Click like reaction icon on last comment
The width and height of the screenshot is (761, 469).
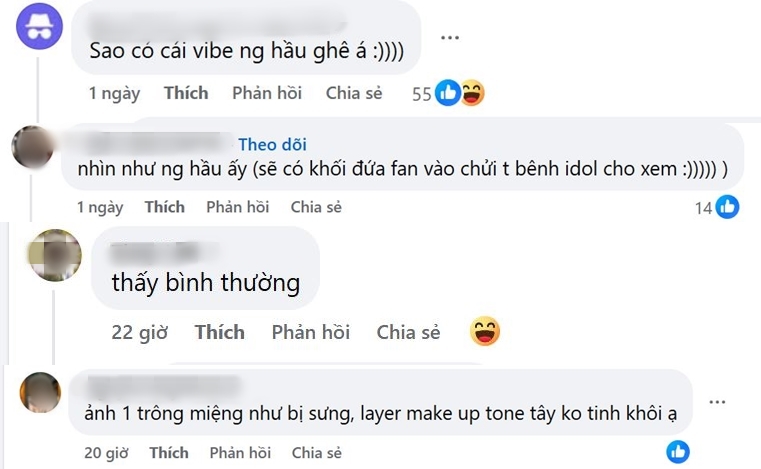pos(678,452)
